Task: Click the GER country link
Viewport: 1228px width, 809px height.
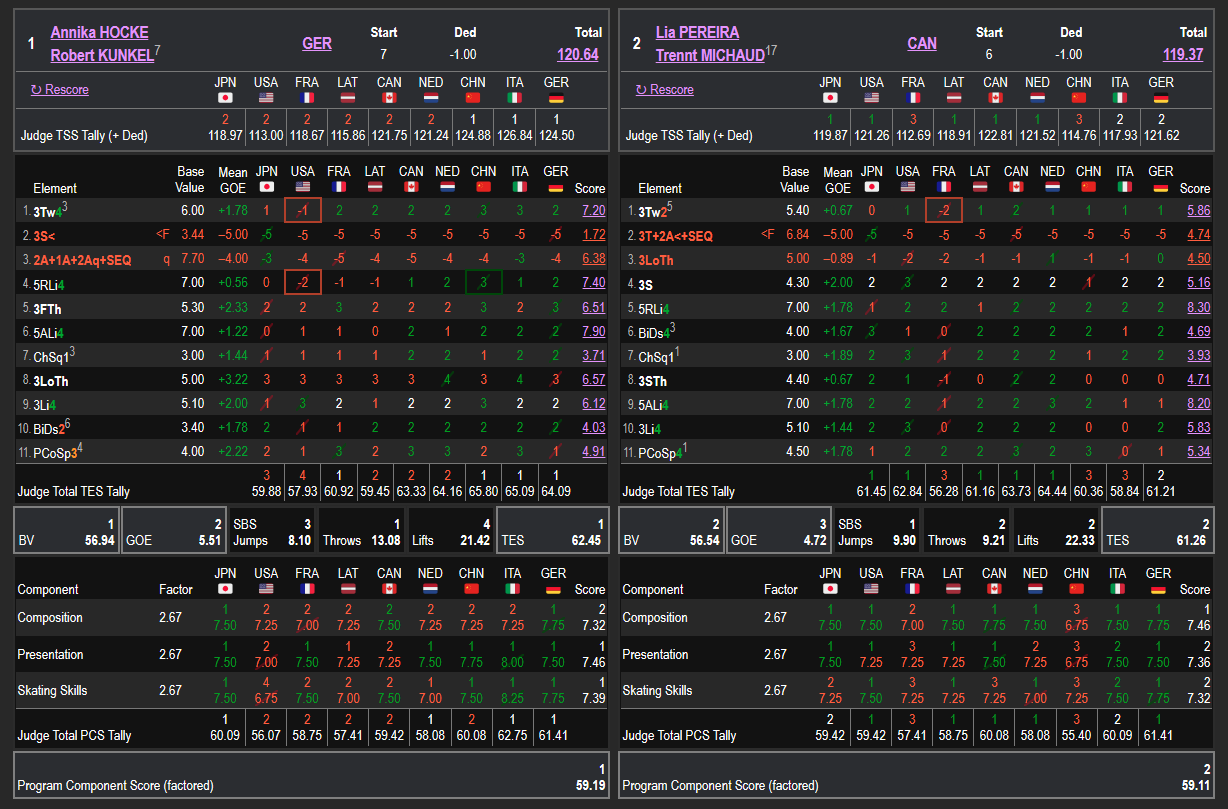Action: click(x=317, y=44)
